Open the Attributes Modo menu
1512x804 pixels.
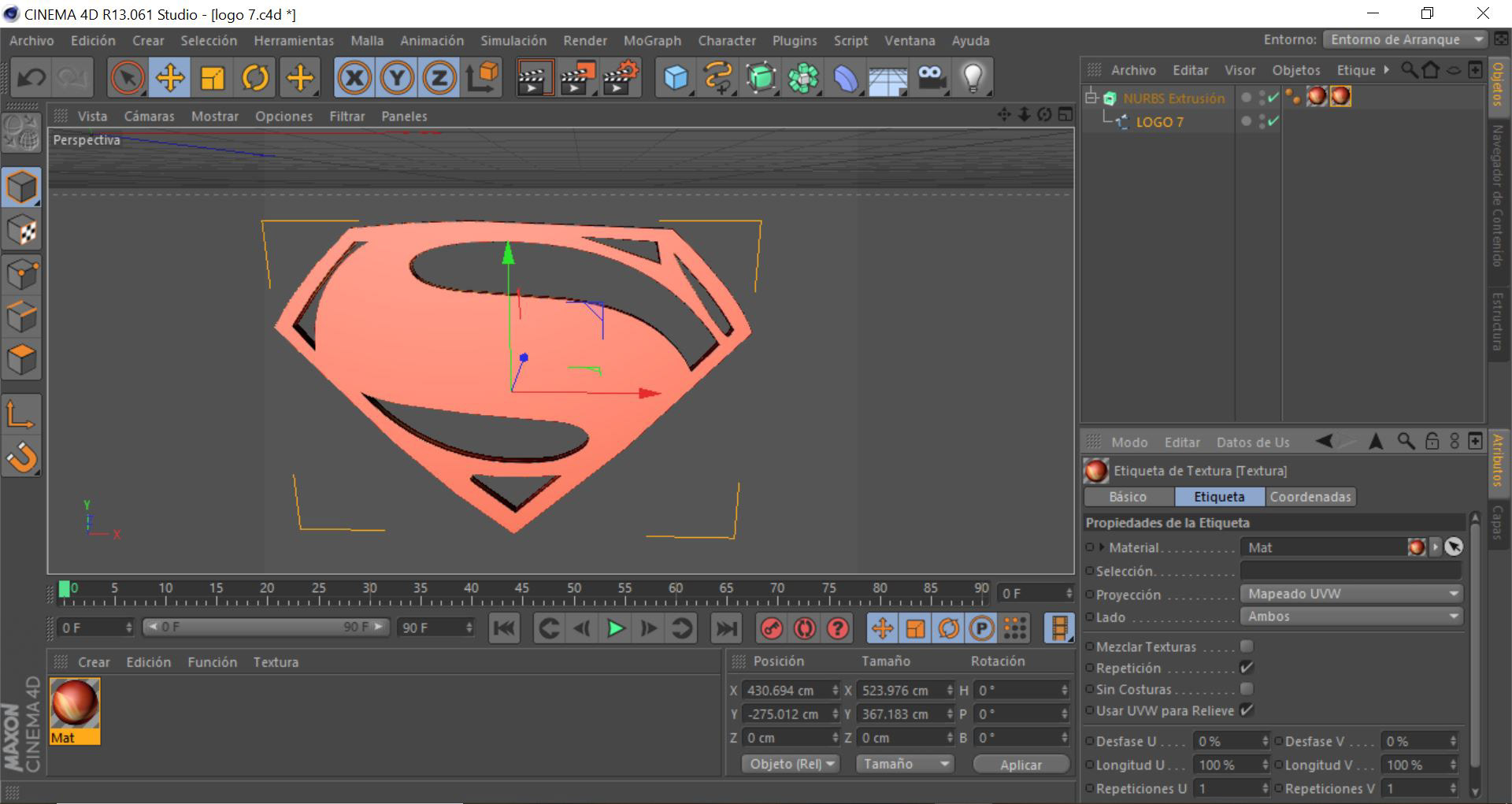click(1129, 443)
